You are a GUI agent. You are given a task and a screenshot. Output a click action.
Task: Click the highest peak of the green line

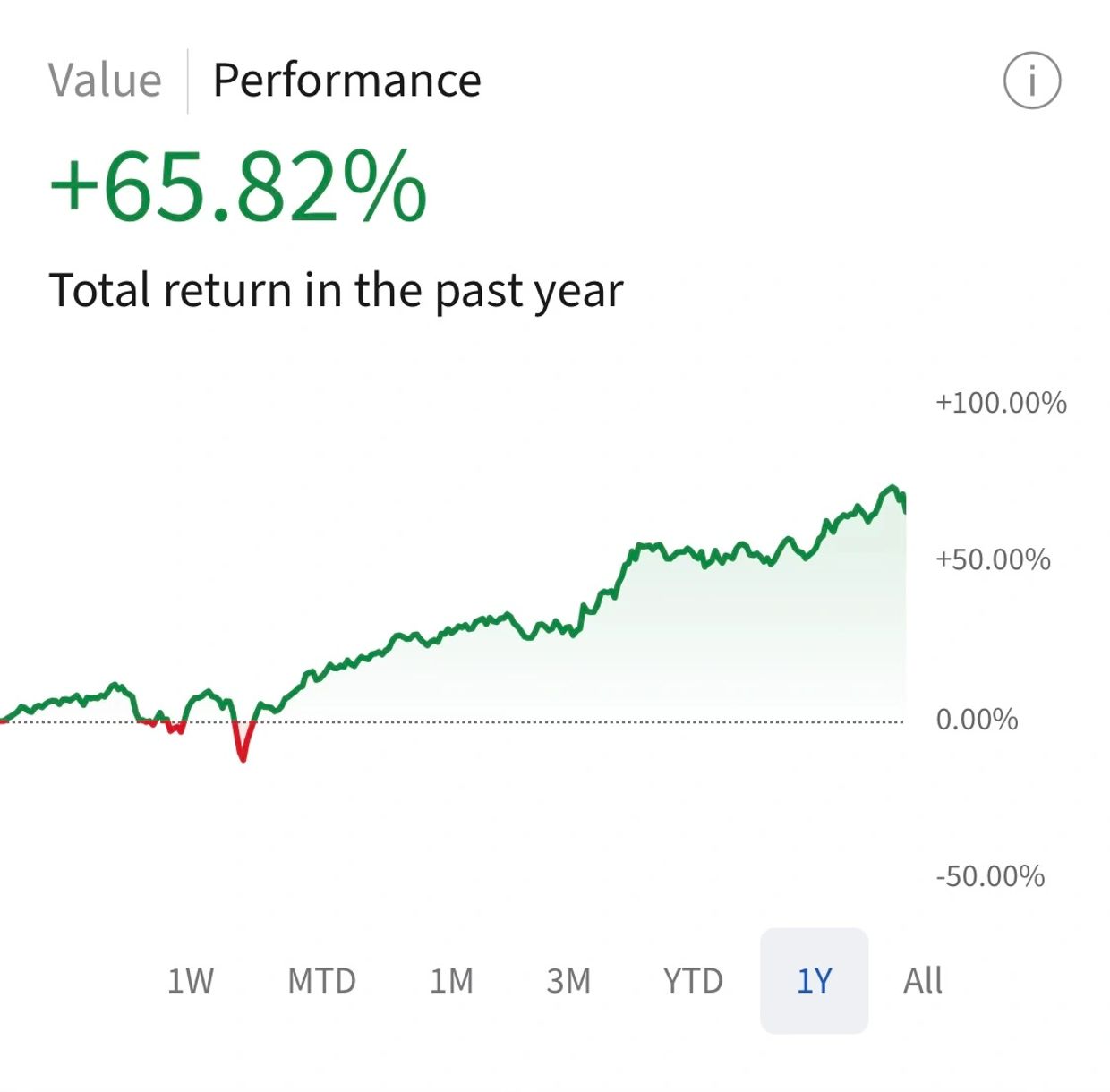click(x=891, y=488)
